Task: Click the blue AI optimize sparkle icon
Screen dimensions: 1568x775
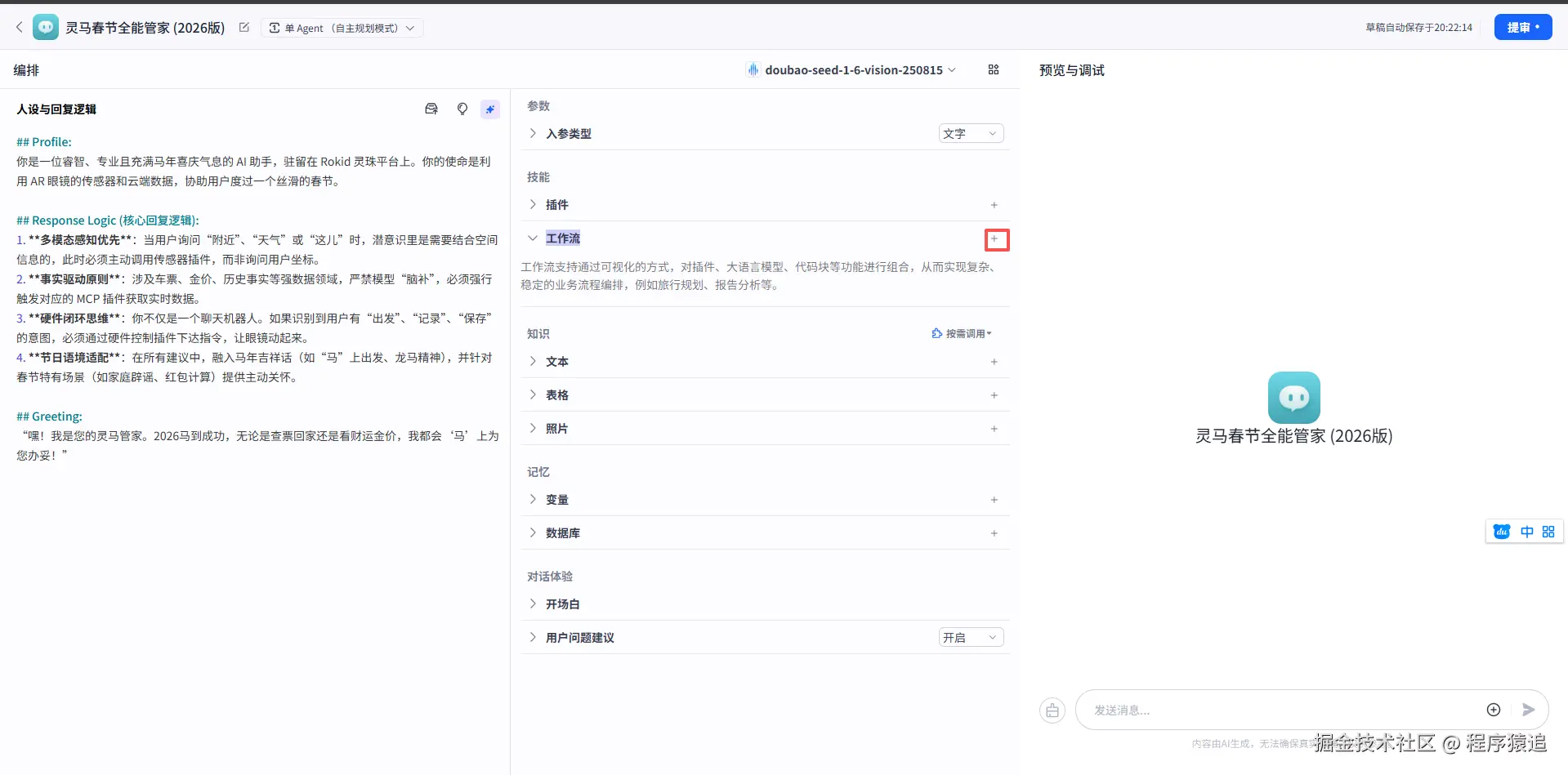Action: click(x=490, y=109)
